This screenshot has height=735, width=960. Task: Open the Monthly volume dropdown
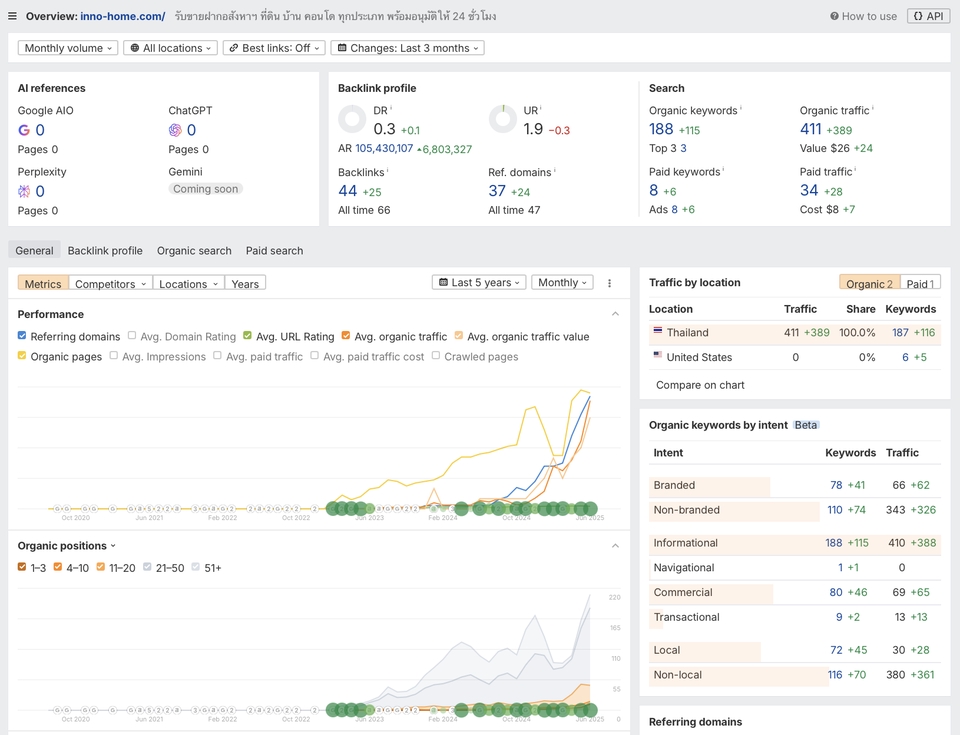click(67, 47)
